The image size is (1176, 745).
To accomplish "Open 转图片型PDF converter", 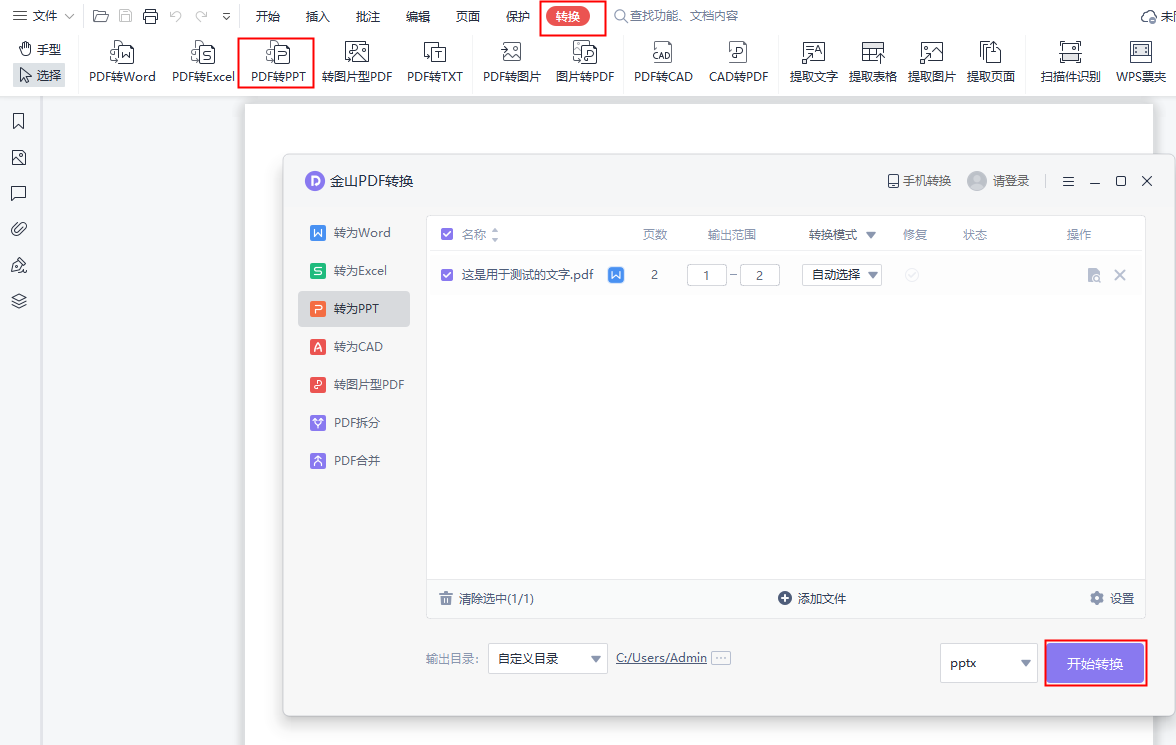I will [x=357, y=62].
